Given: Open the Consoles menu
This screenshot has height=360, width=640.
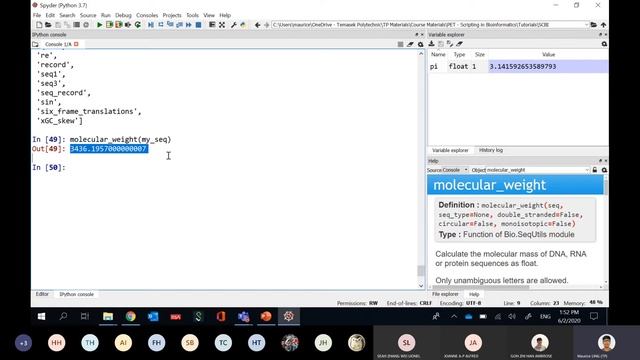Looking at the screenshot, I should (x=147, y=15).
